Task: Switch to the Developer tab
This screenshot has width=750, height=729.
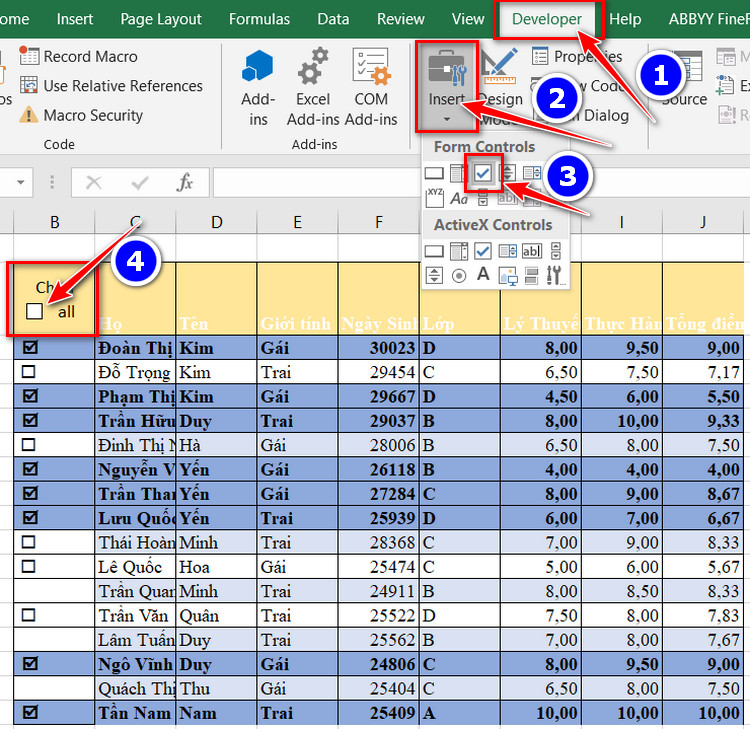Action: tap(546, 19)
